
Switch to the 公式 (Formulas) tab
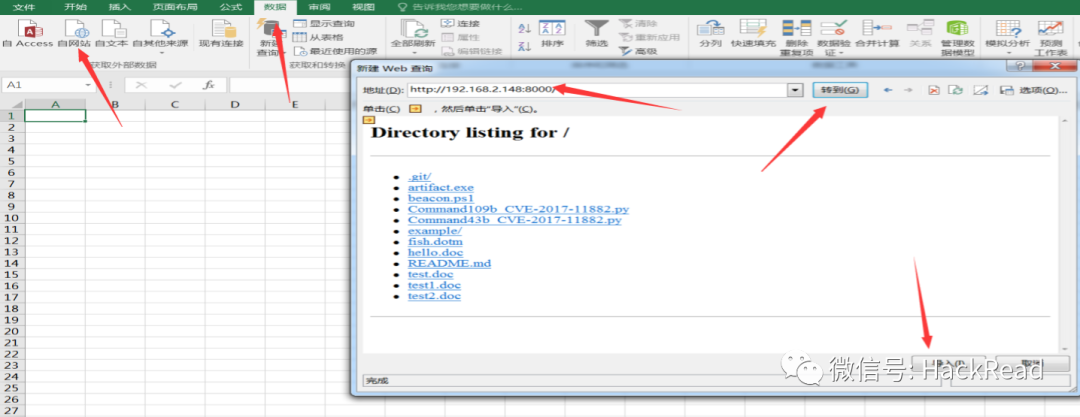point(231,7)
